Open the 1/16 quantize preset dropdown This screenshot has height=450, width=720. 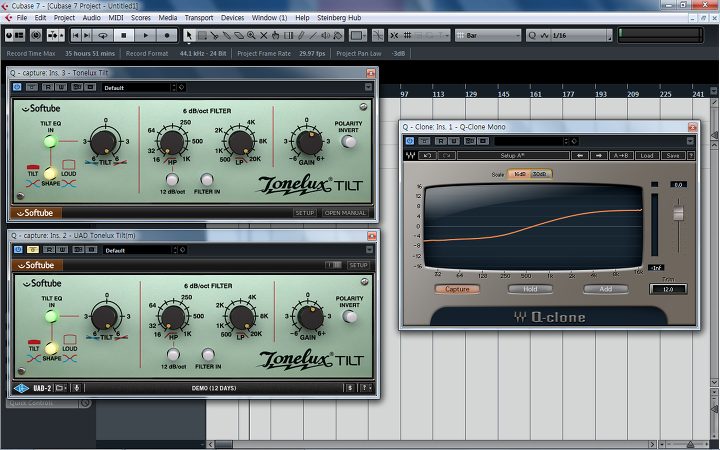pyautogui.click(x=581, y=35)
